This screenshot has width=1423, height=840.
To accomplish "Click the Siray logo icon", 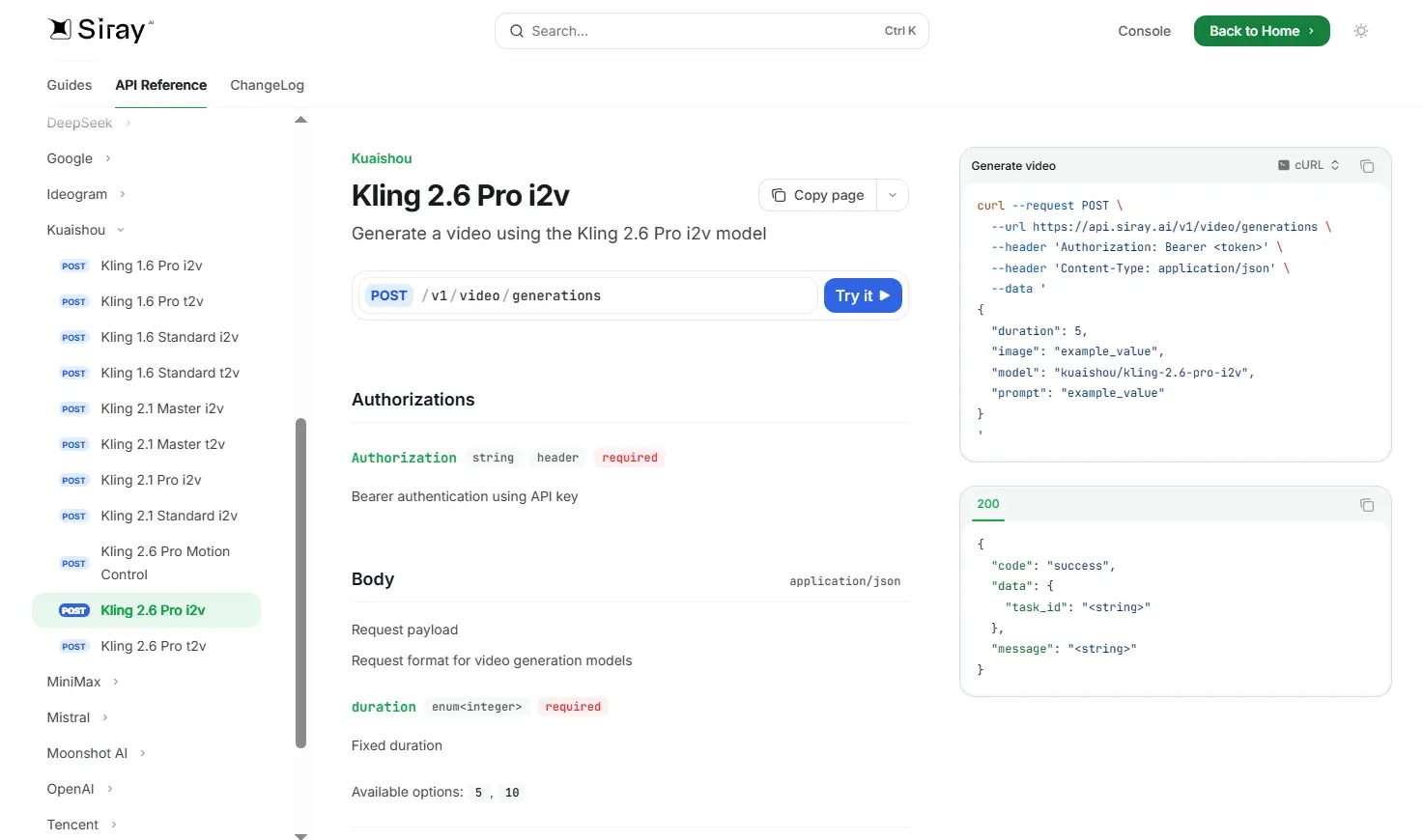I will [60, 29].
